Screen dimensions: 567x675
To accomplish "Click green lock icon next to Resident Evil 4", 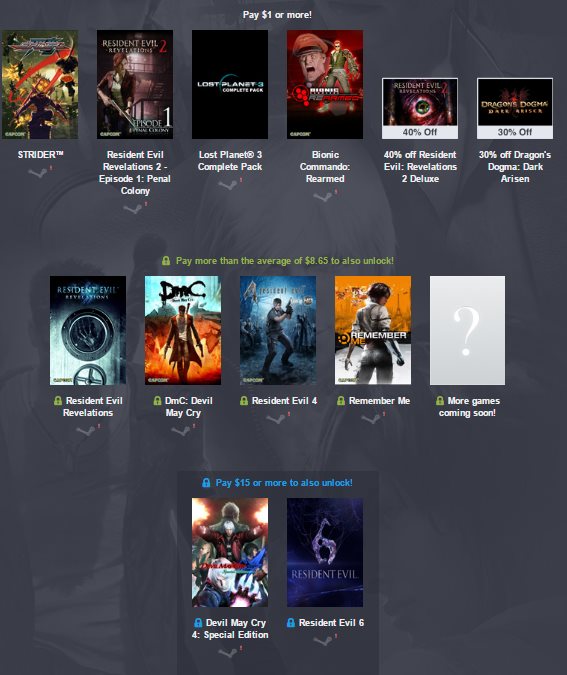I will tap(244, 401).
